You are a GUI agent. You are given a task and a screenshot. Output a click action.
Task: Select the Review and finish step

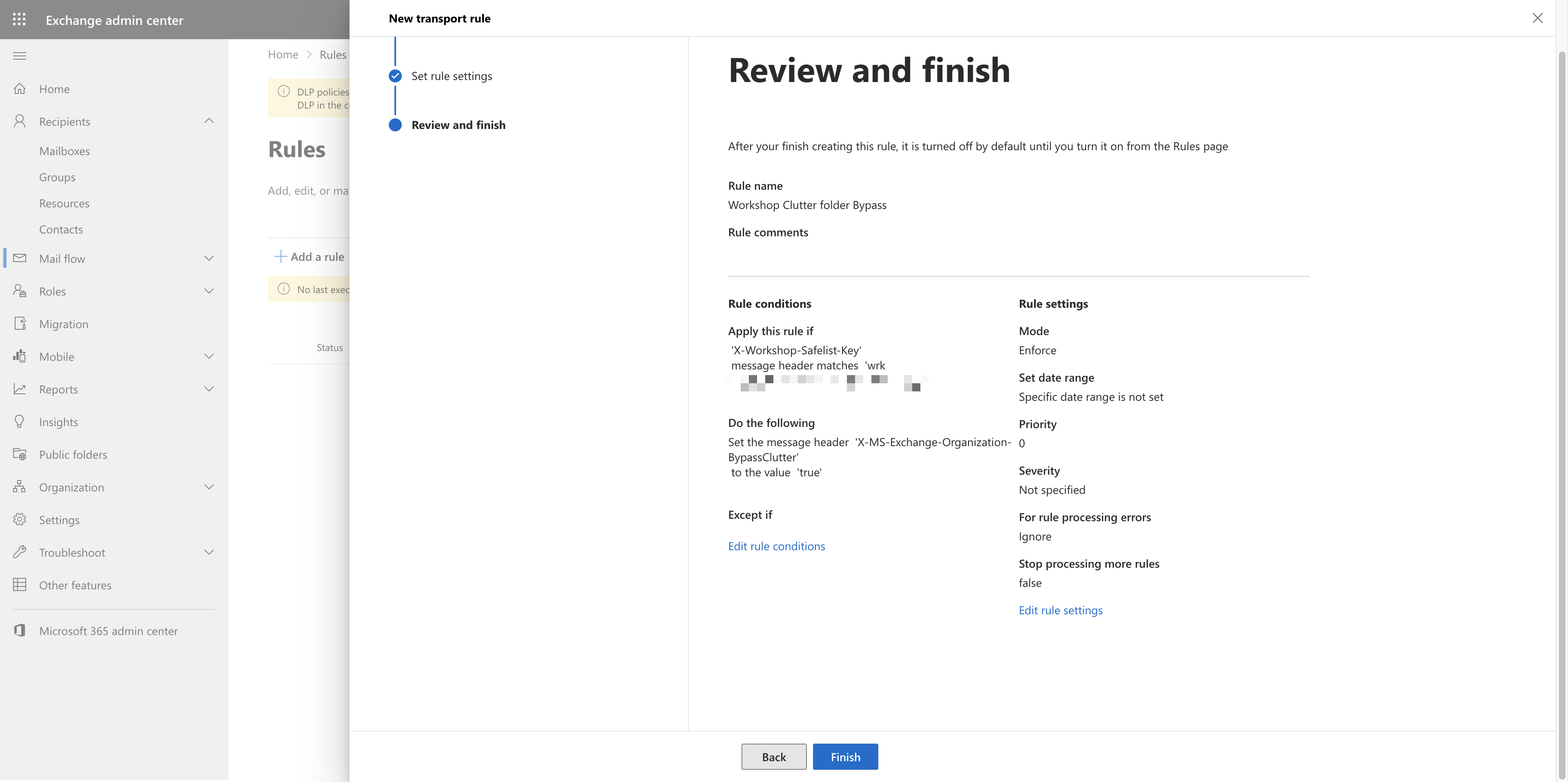tap(458, 125)
